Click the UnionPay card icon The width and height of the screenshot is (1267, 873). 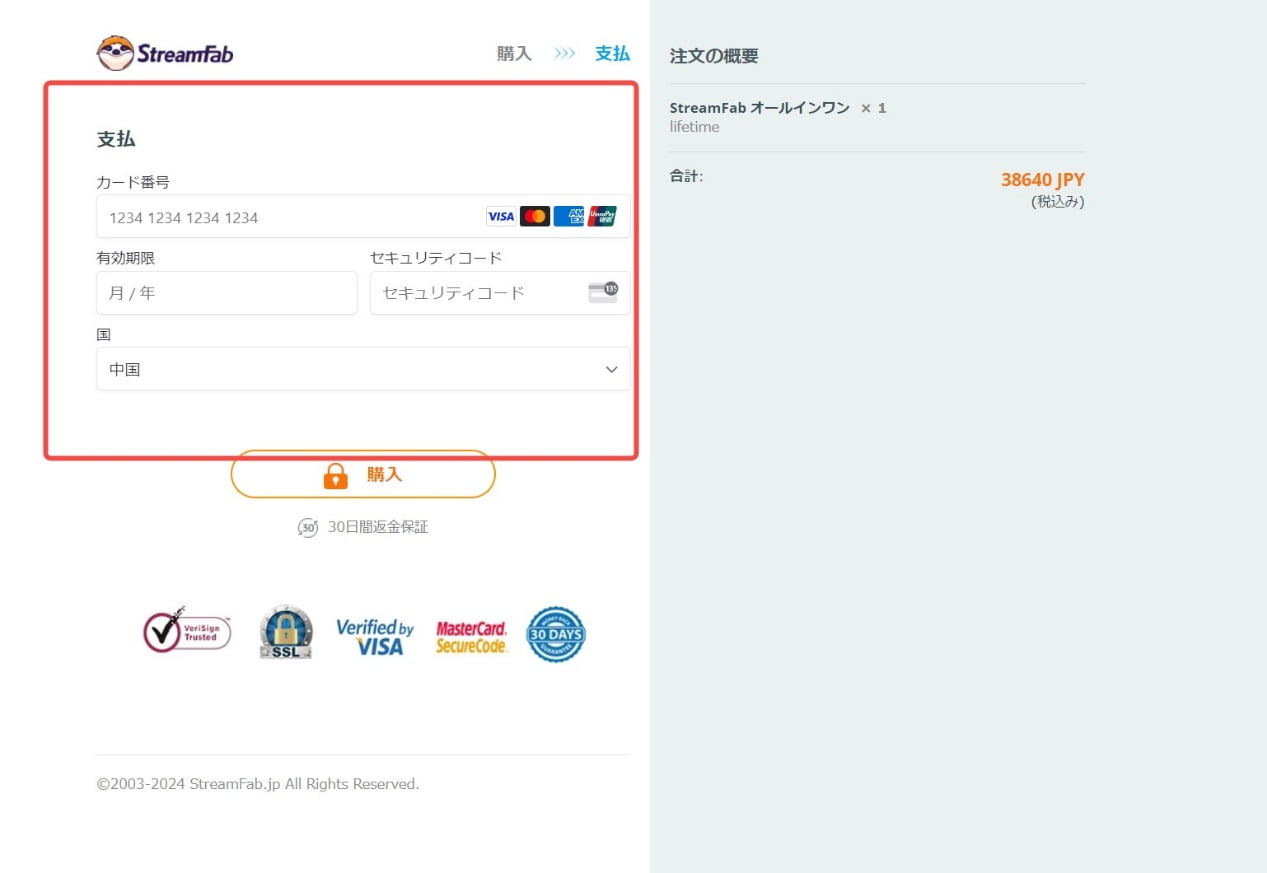(602, 216)
